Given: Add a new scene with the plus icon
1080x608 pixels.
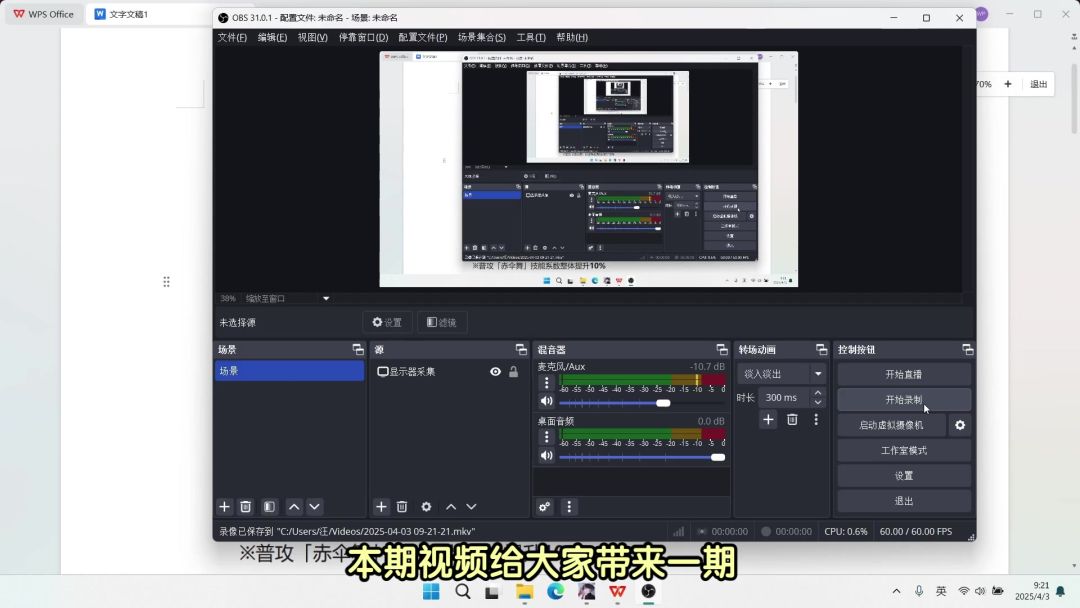Looking at the screenshot, I should pos(225,507).
